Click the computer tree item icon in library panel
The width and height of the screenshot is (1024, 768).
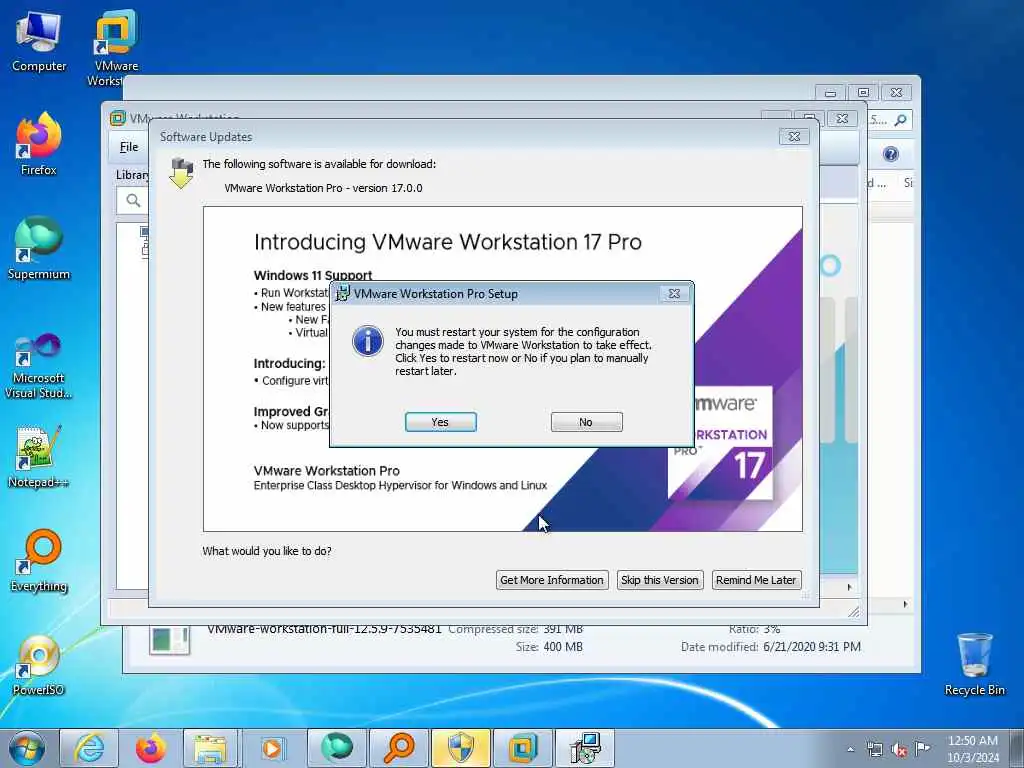[x=144, y=232]
